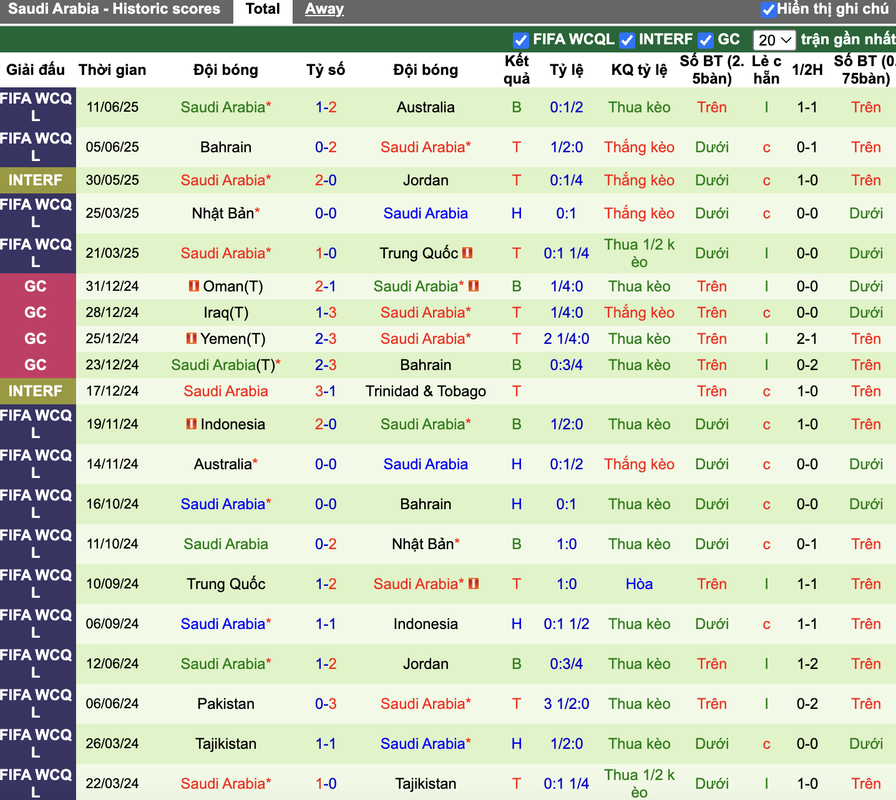Click Thua 1/2 kèo on 22/03/24
This screenshot has width=896, height=800.
point(639,783)
